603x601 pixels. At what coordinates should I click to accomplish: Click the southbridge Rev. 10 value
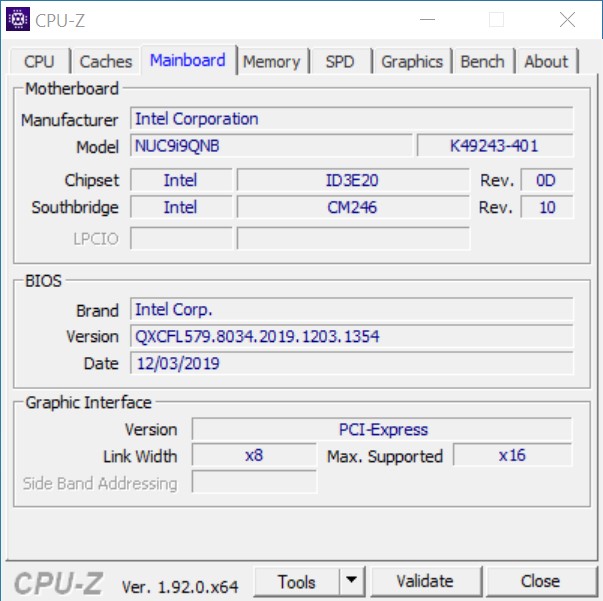click(x=546, y=207)
